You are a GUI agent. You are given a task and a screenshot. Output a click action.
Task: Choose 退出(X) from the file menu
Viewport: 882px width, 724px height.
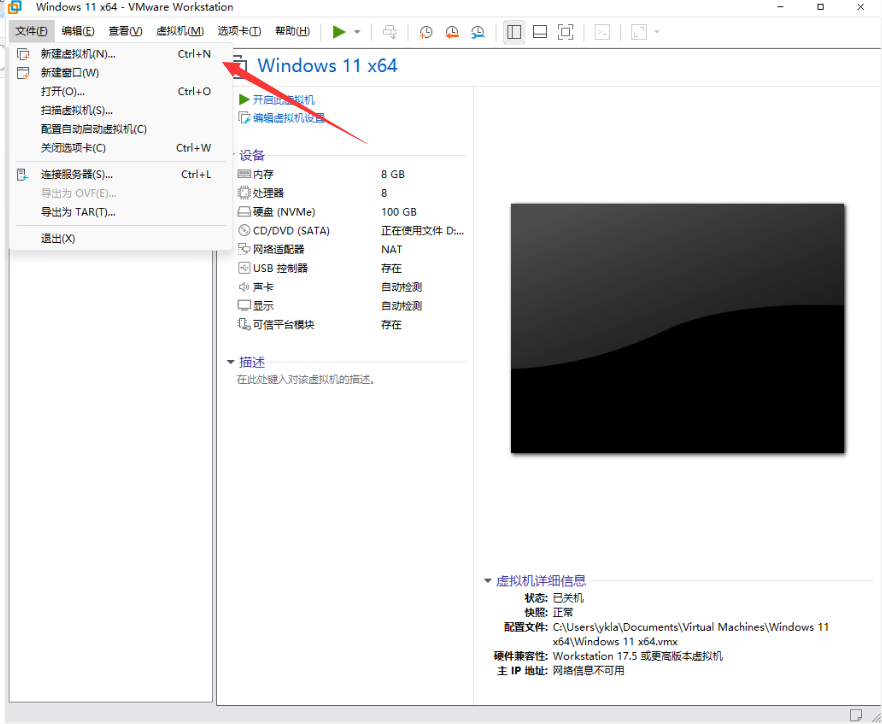point(120,239)
